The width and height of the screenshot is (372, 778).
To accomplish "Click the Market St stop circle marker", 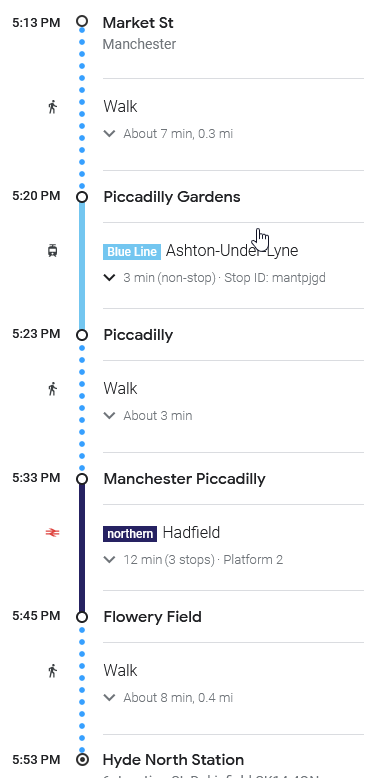I will (x=82, y=21).
